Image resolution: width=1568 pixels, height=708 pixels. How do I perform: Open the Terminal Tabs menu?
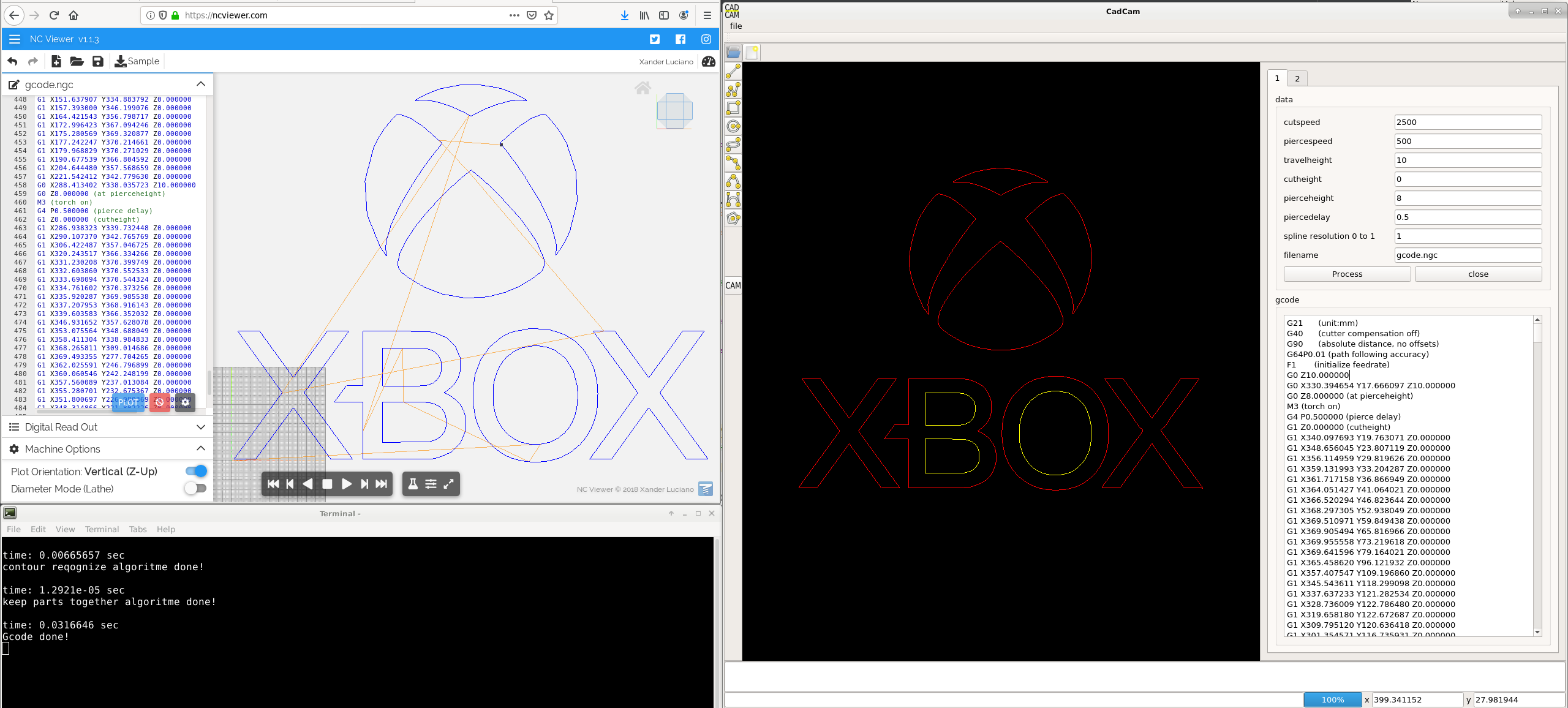coord(138,529)
